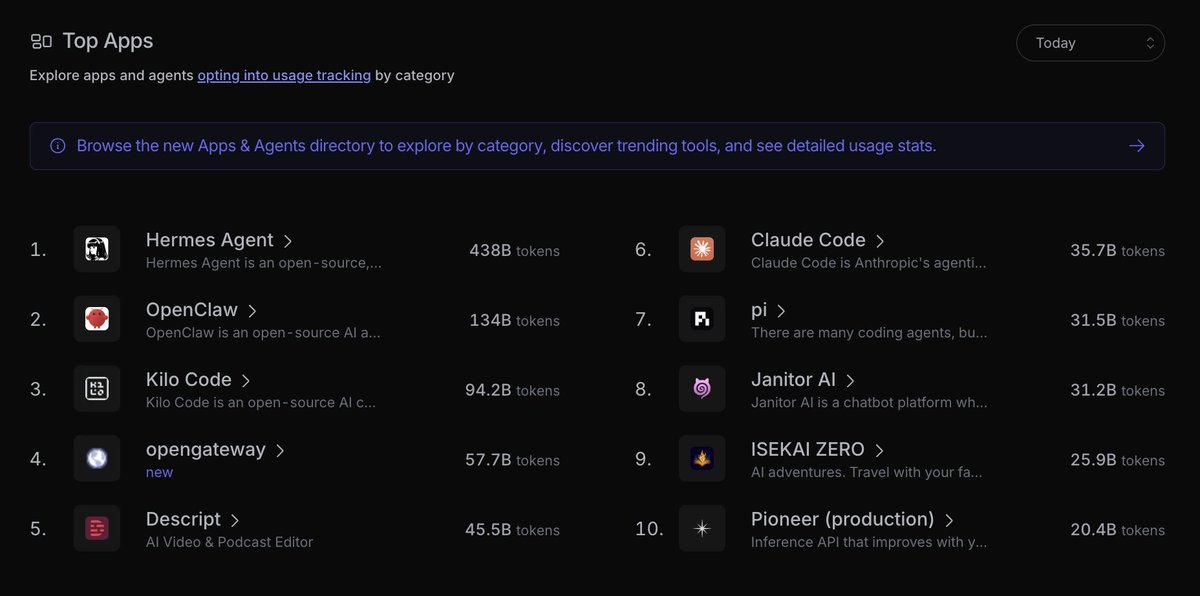Open the OpenClaw app title
Image resolution: width=1200 pixels, height=596 pixels.
click(x=192, y=310)
